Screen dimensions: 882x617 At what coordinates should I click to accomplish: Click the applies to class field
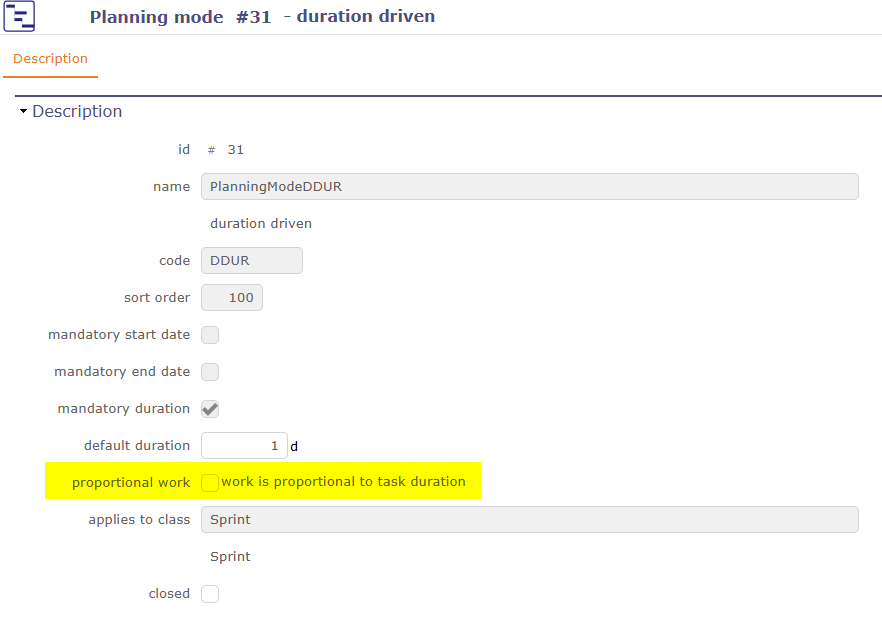click(530, 519)
